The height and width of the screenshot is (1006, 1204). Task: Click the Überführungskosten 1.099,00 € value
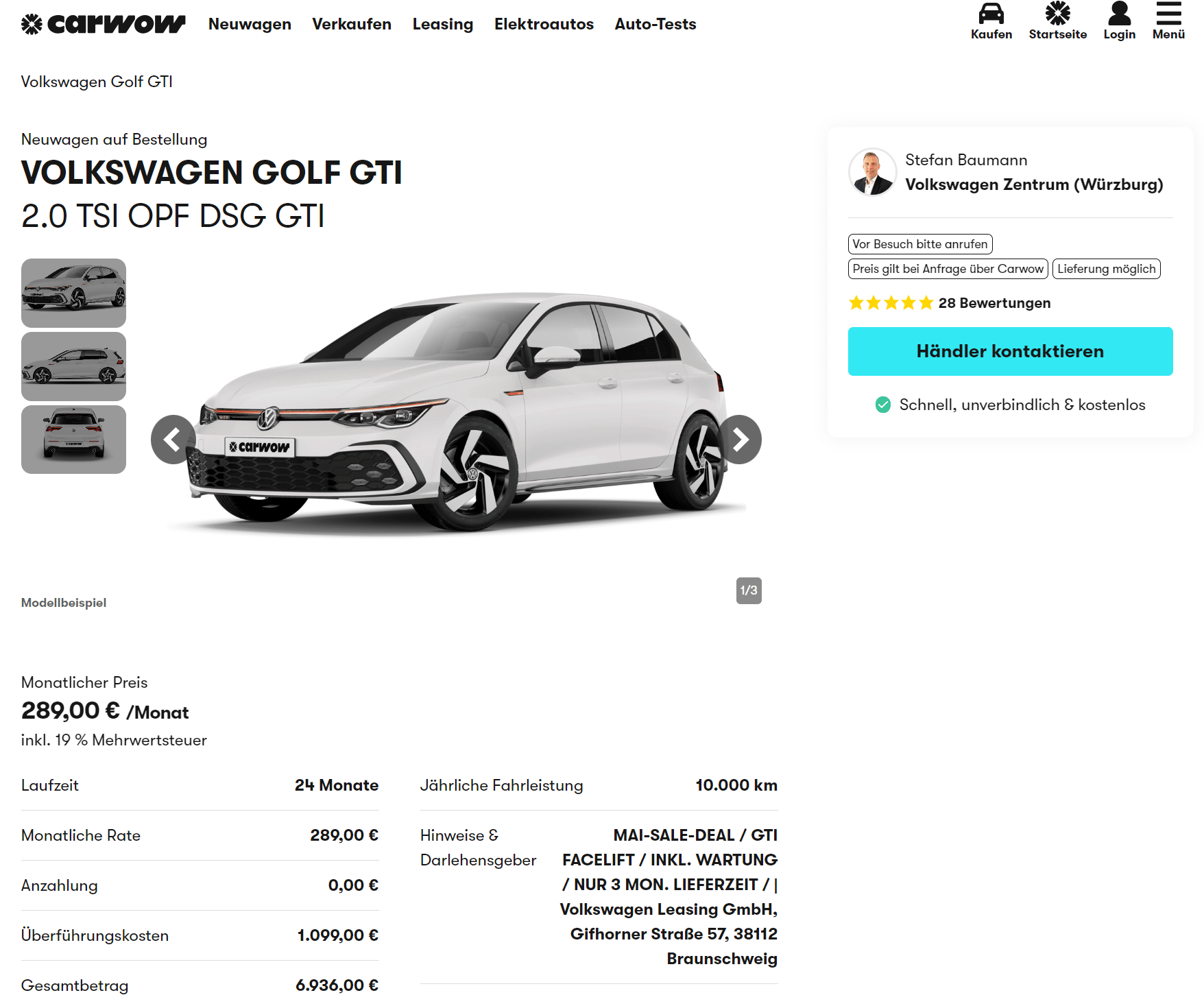(x=338, y=935)
